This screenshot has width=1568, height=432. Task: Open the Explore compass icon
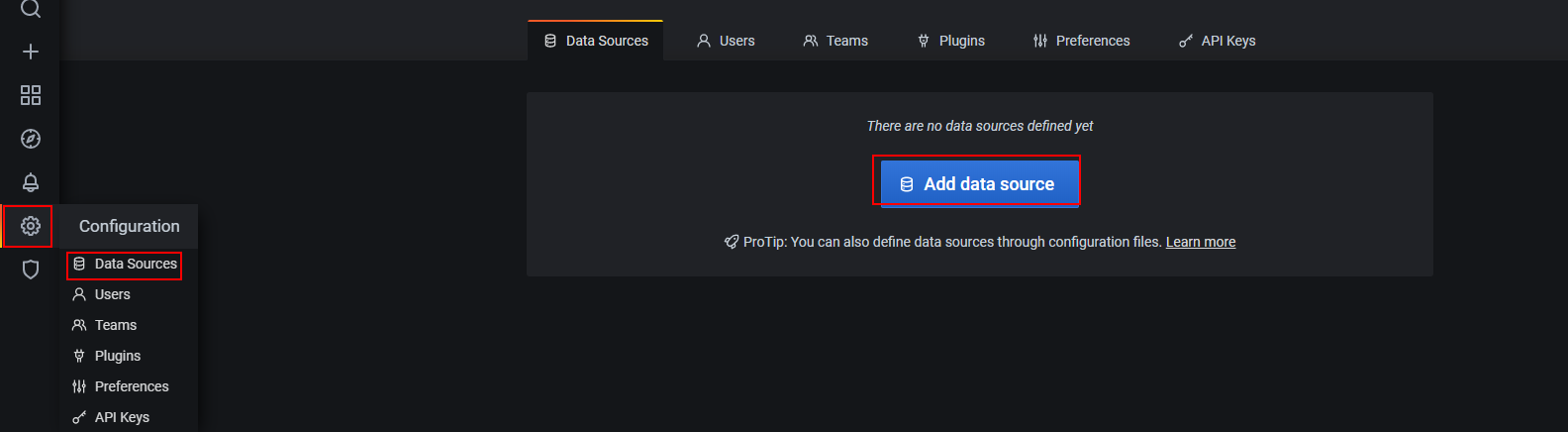31,139
